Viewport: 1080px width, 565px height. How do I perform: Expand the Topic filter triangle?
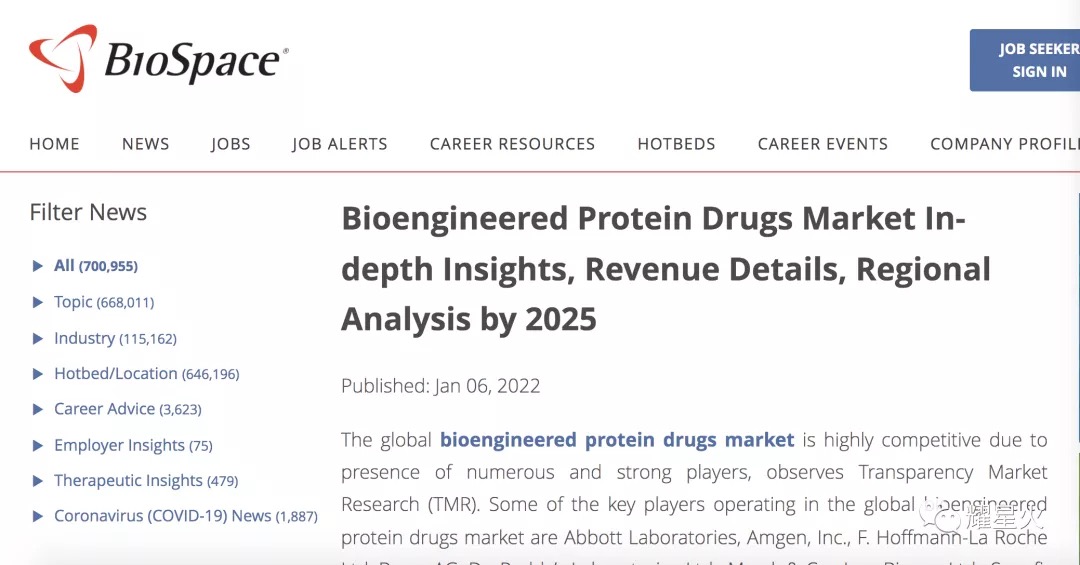pos(38,302)
